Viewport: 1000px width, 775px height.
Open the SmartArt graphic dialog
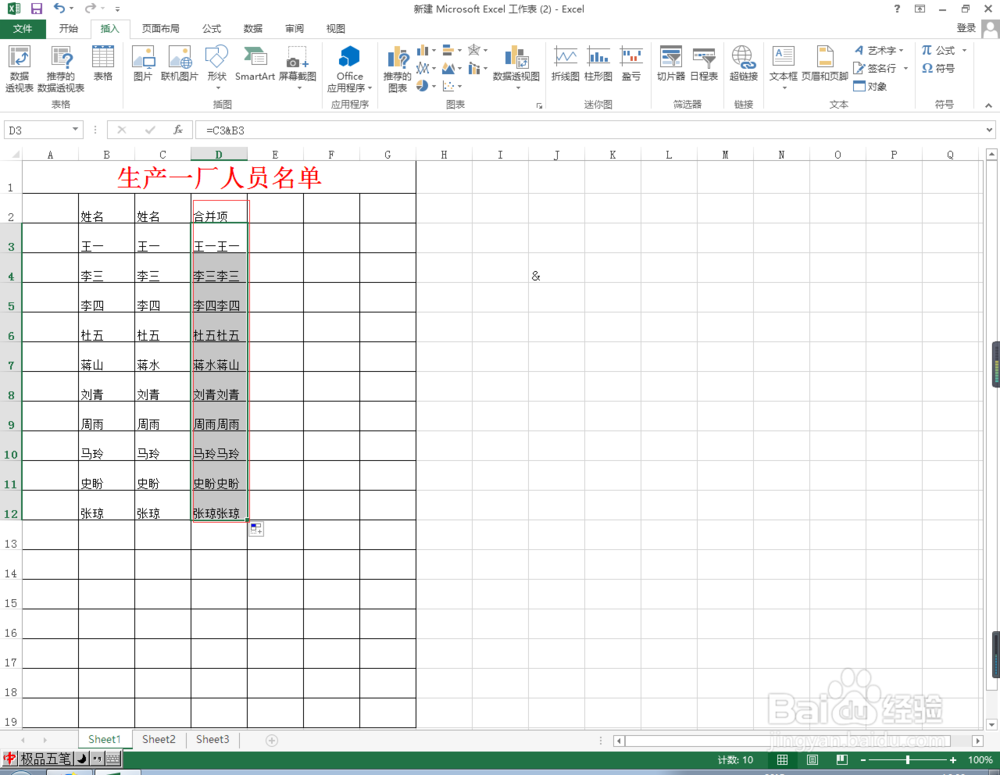(x=255, y=64)
